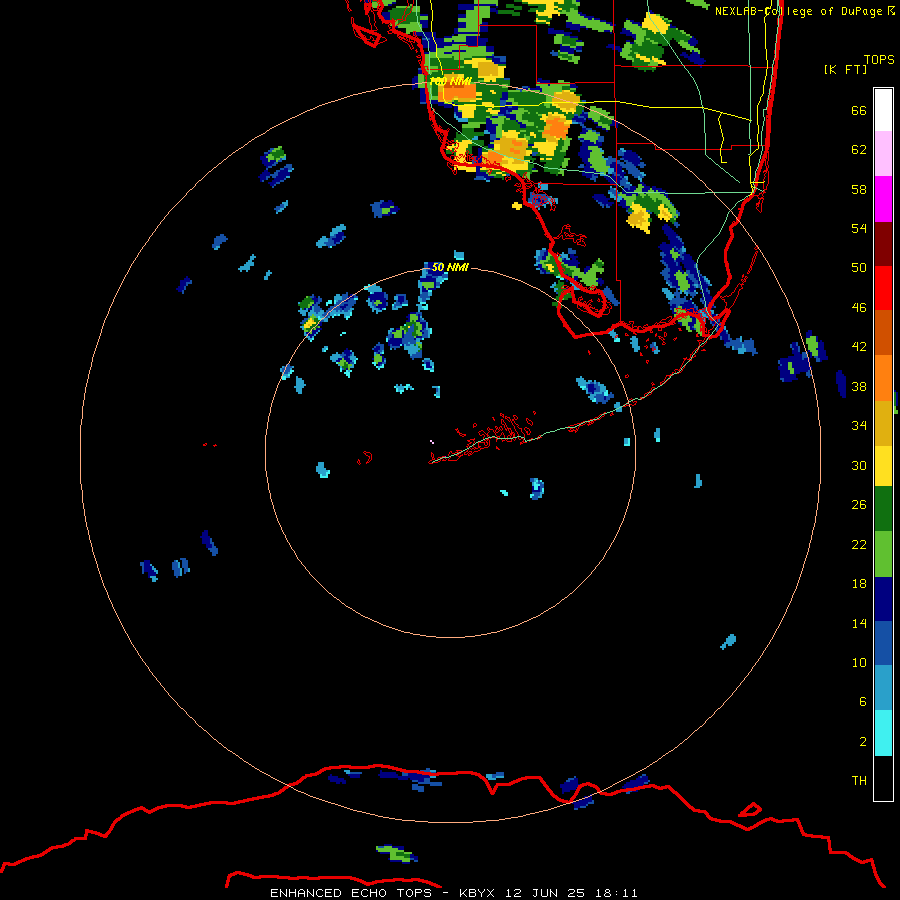Select the "10" scale label

[859, 663]
